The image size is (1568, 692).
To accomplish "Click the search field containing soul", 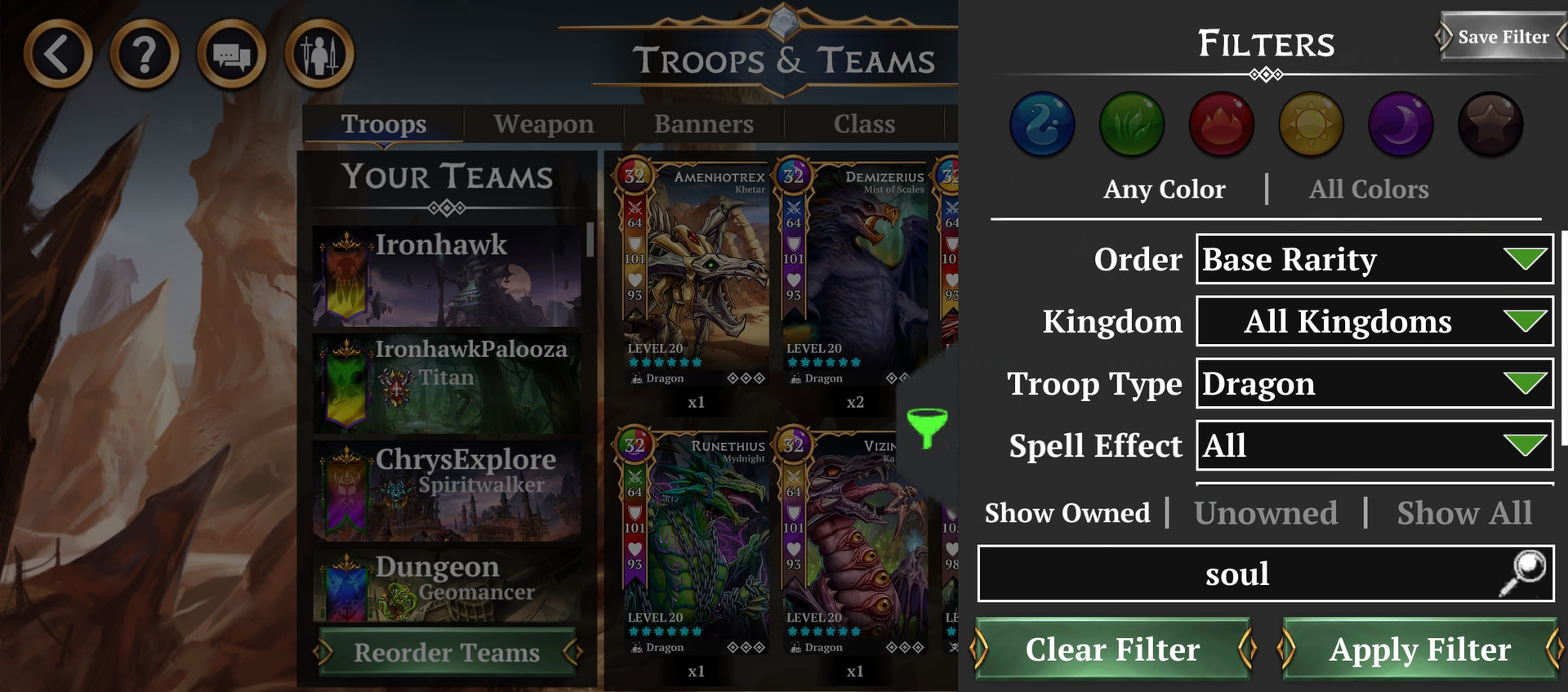I will point(1266,574).
